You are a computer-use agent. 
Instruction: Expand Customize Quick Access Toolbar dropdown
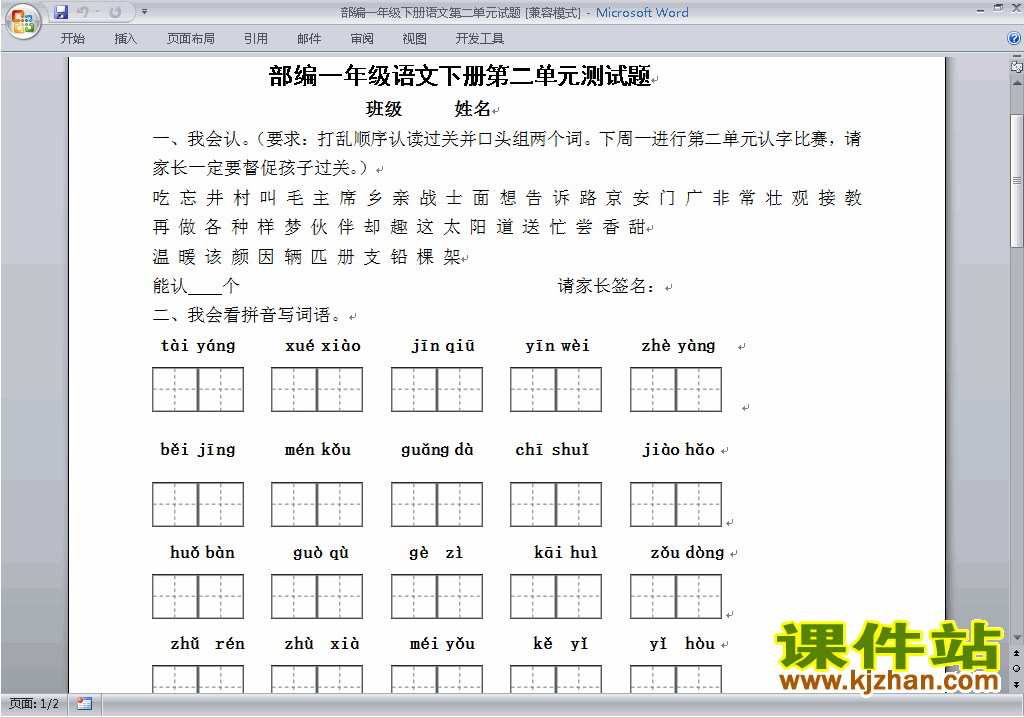(144, 12)
